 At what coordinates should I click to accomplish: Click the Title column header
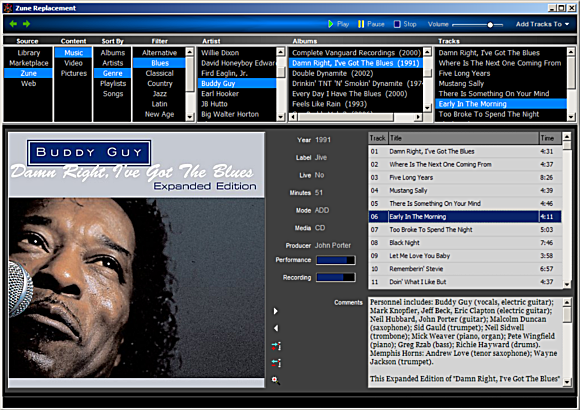[x=463, y=138]
